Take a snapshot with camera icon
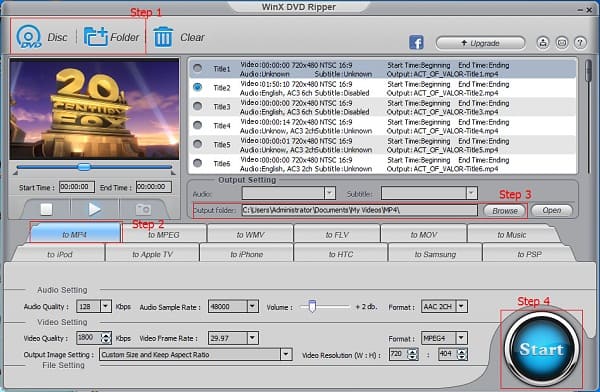Viewport: 600px width, 392px height. coord(143,209)
